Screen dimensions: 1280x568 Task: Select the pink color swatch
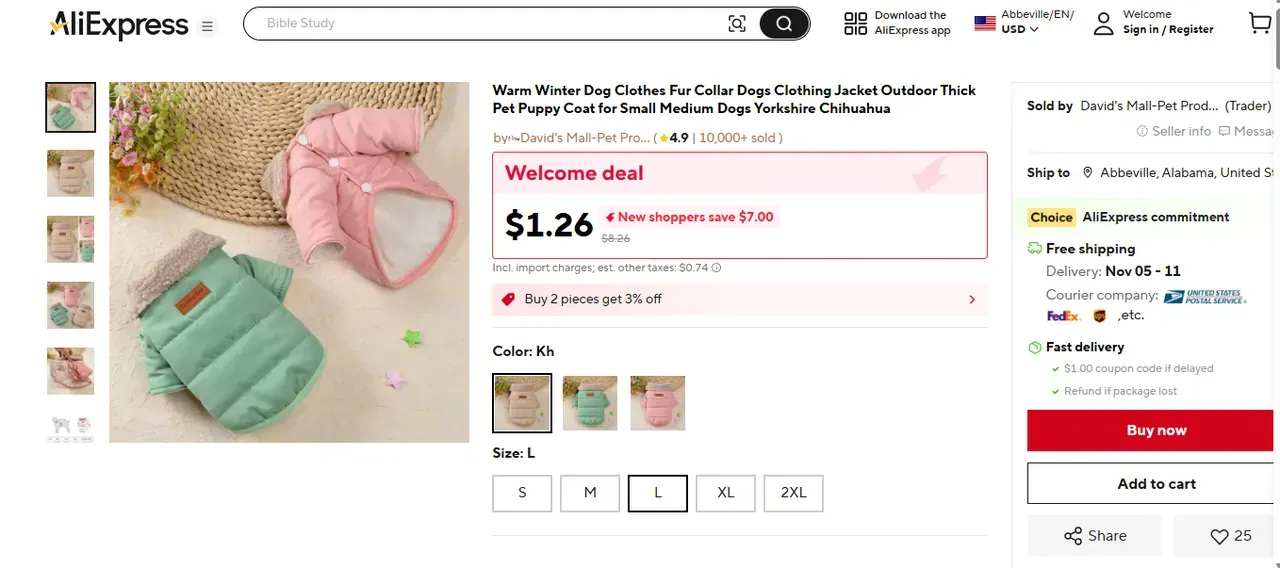(x=657, y=403)
